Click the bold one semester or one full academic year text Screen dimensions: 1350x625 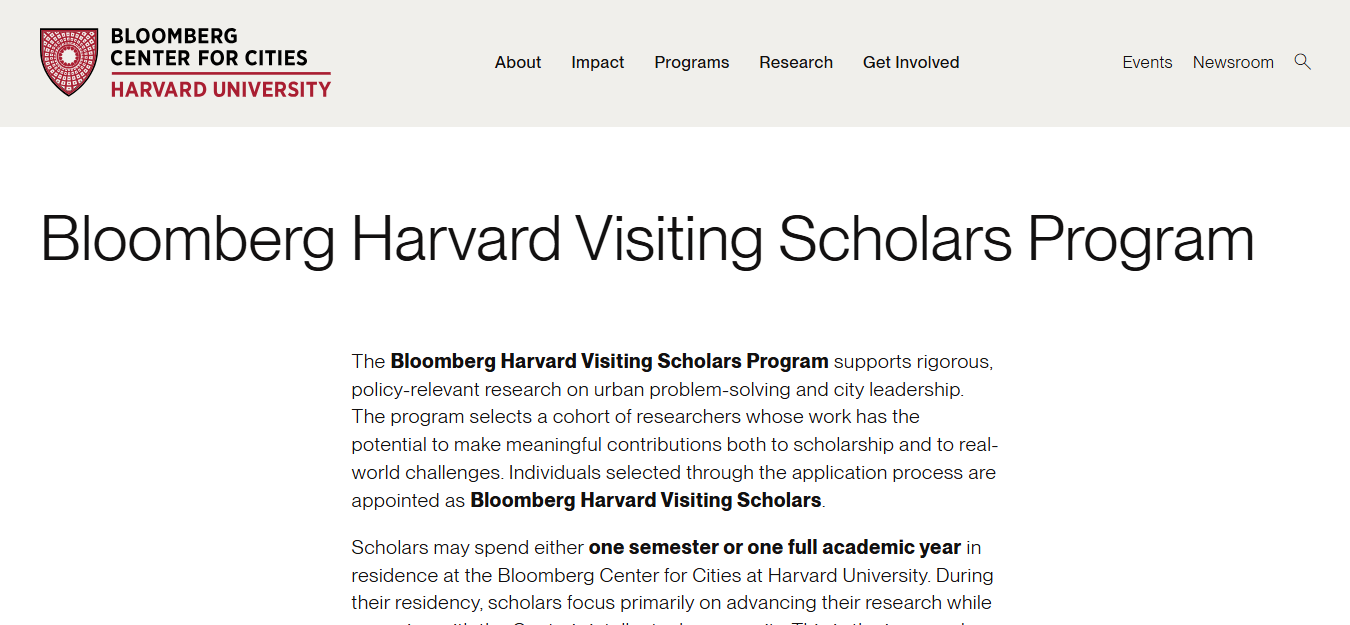(x=775, y=547)
